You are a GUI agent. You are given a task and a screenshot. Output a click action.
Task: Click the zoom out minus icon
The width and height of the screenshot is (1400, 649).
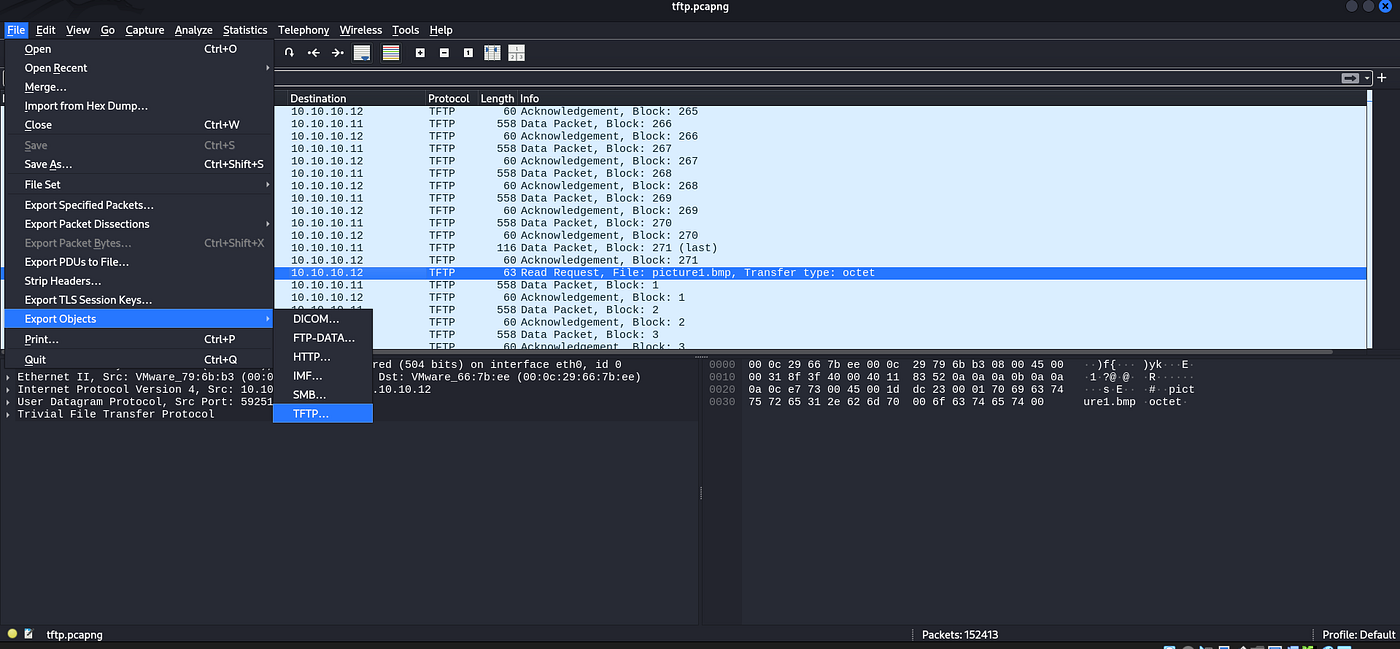(444, 52)
